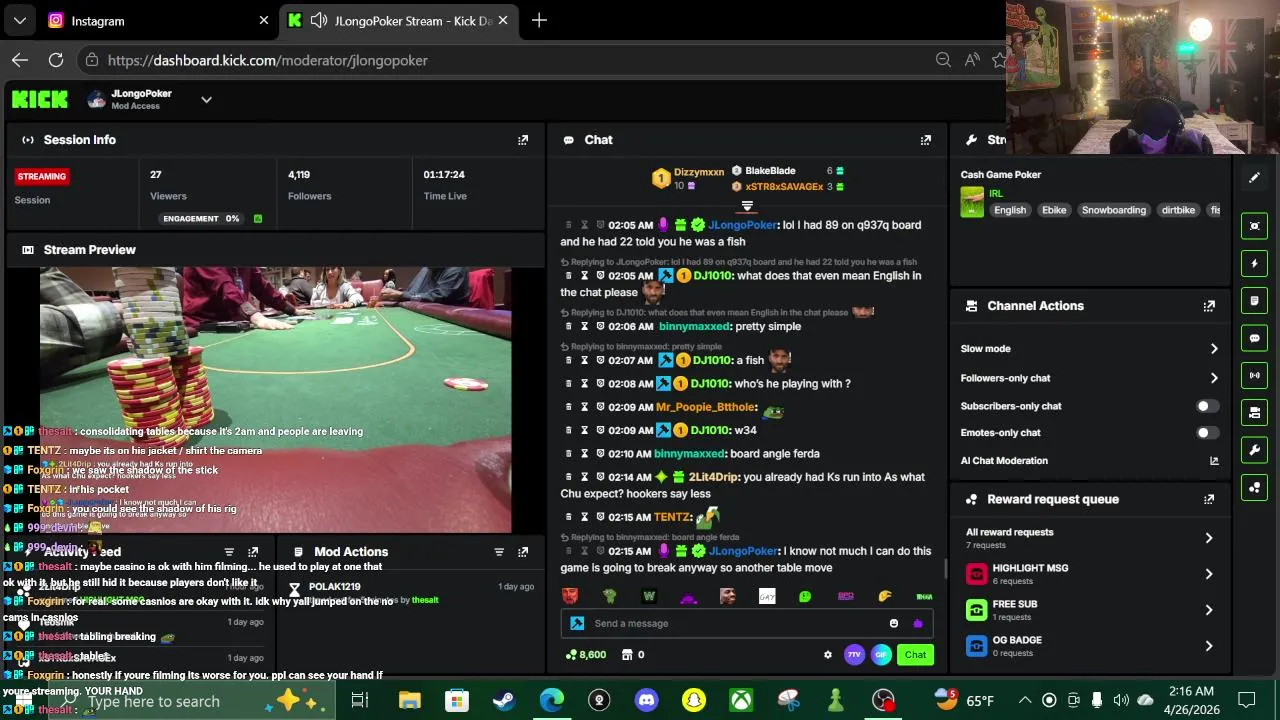Open Xbox app from the taskbar
Viewport: 1280px width, 720px height.
741,701
